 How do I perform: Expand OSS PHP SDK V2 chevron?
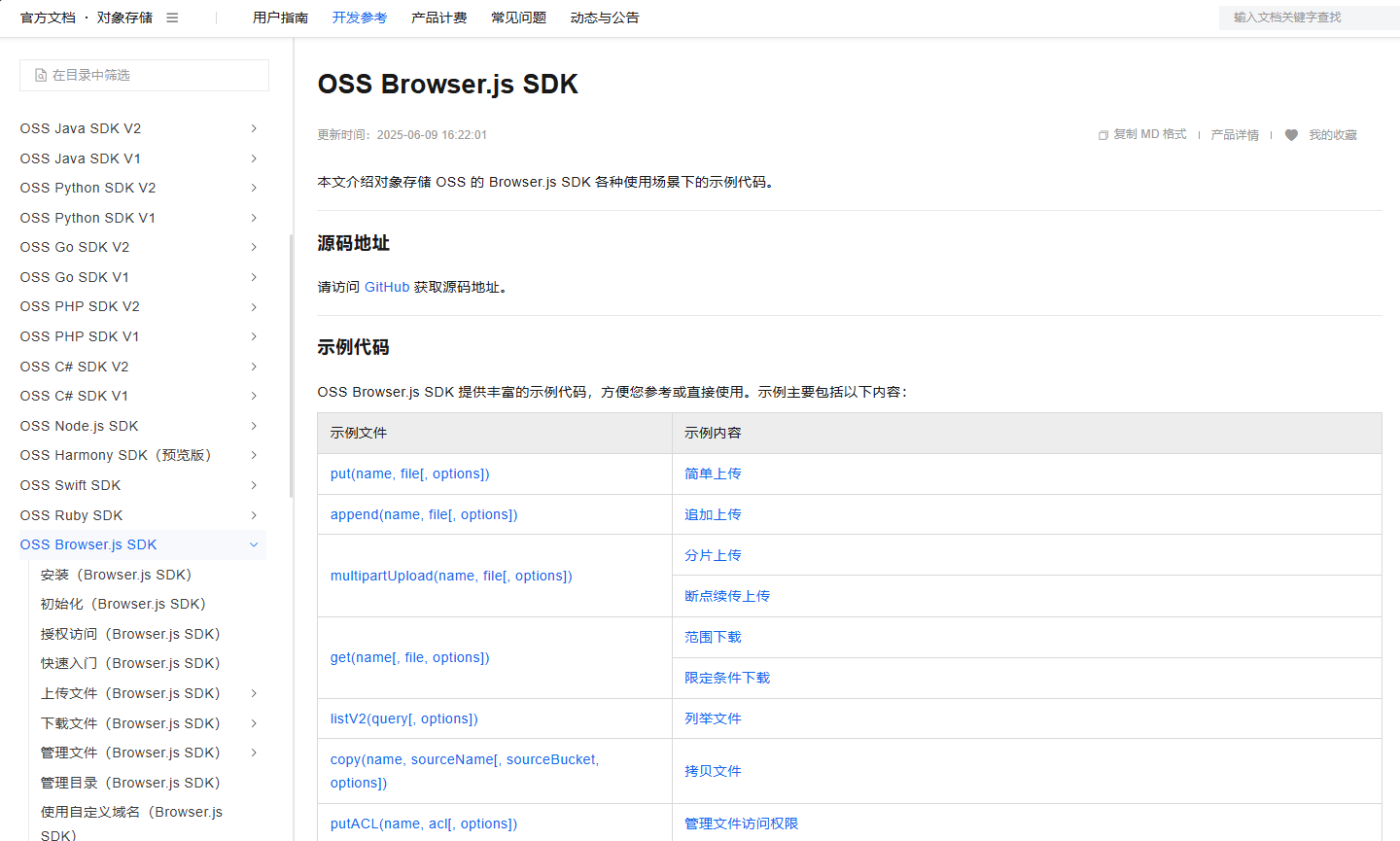[x=254, y=307]
